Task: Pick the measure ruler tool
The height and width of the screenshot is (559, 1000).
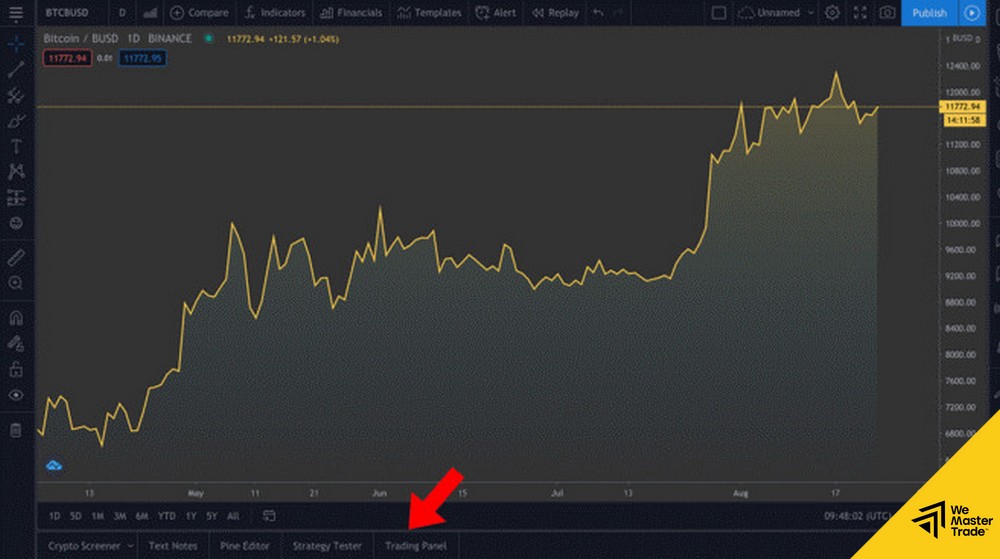Action: 16,257
